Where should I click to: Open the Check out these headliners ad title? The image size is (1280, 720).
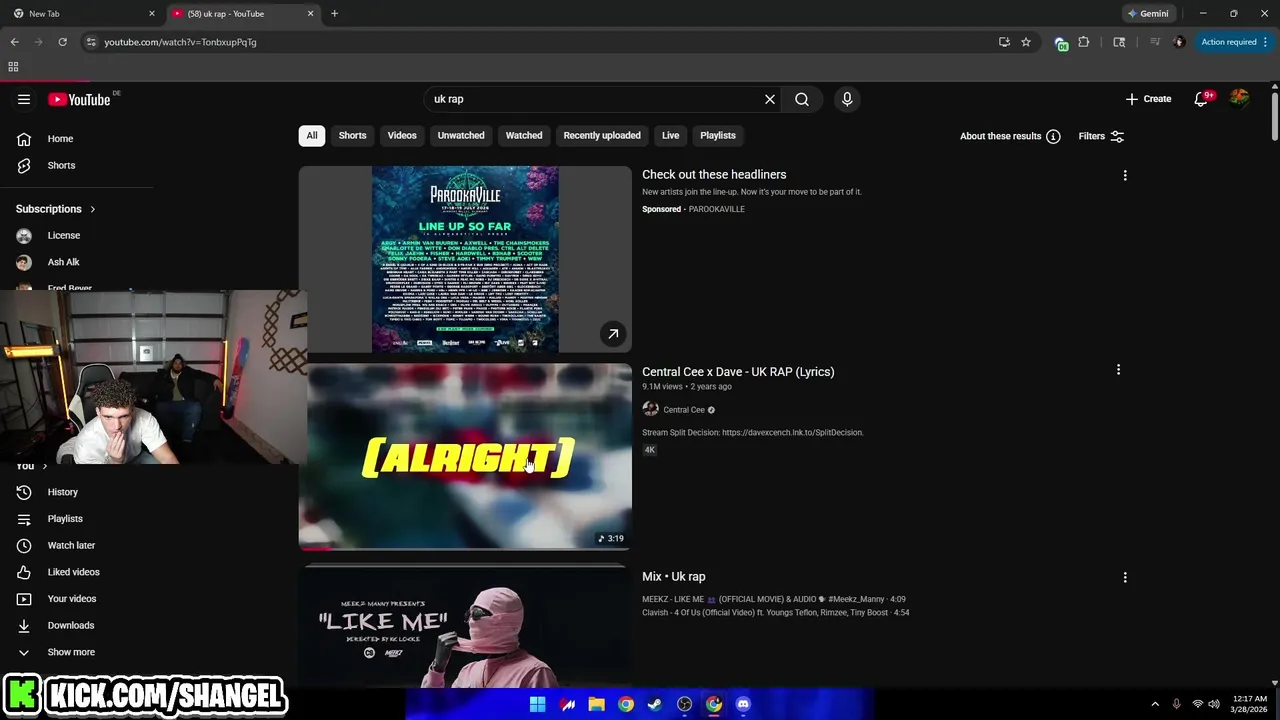click(714, 174)
